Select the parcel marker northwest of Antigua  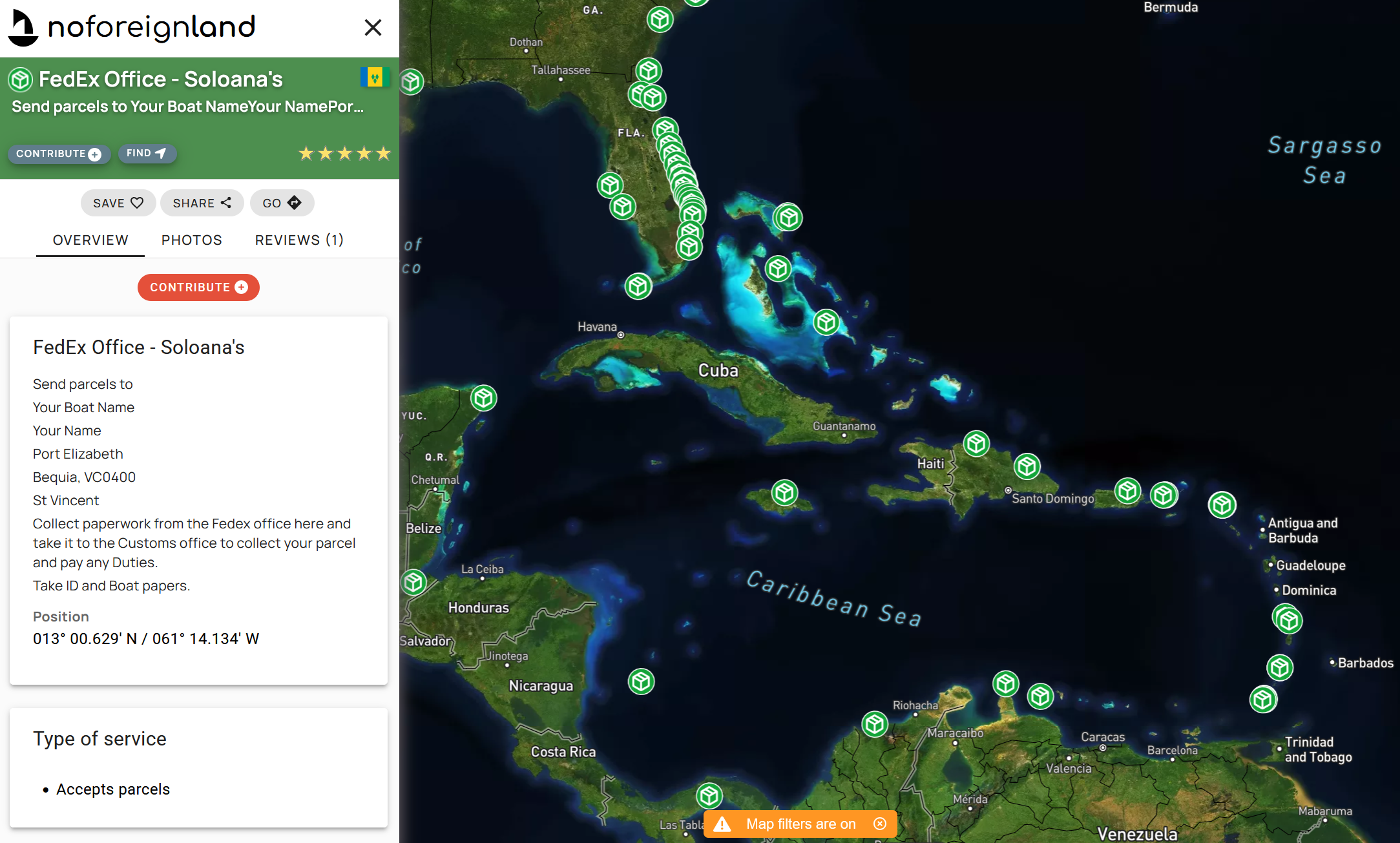(1222, 505)
